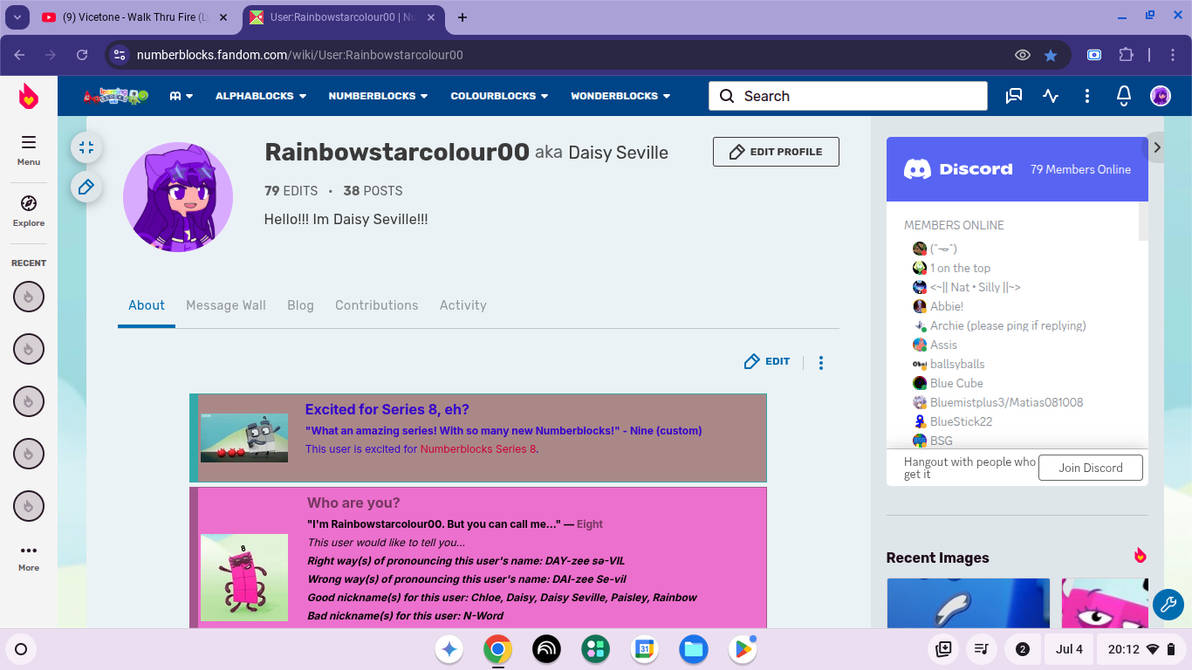Expand the NUMBERBLOCKS dropdown menu

pos(378,96)
